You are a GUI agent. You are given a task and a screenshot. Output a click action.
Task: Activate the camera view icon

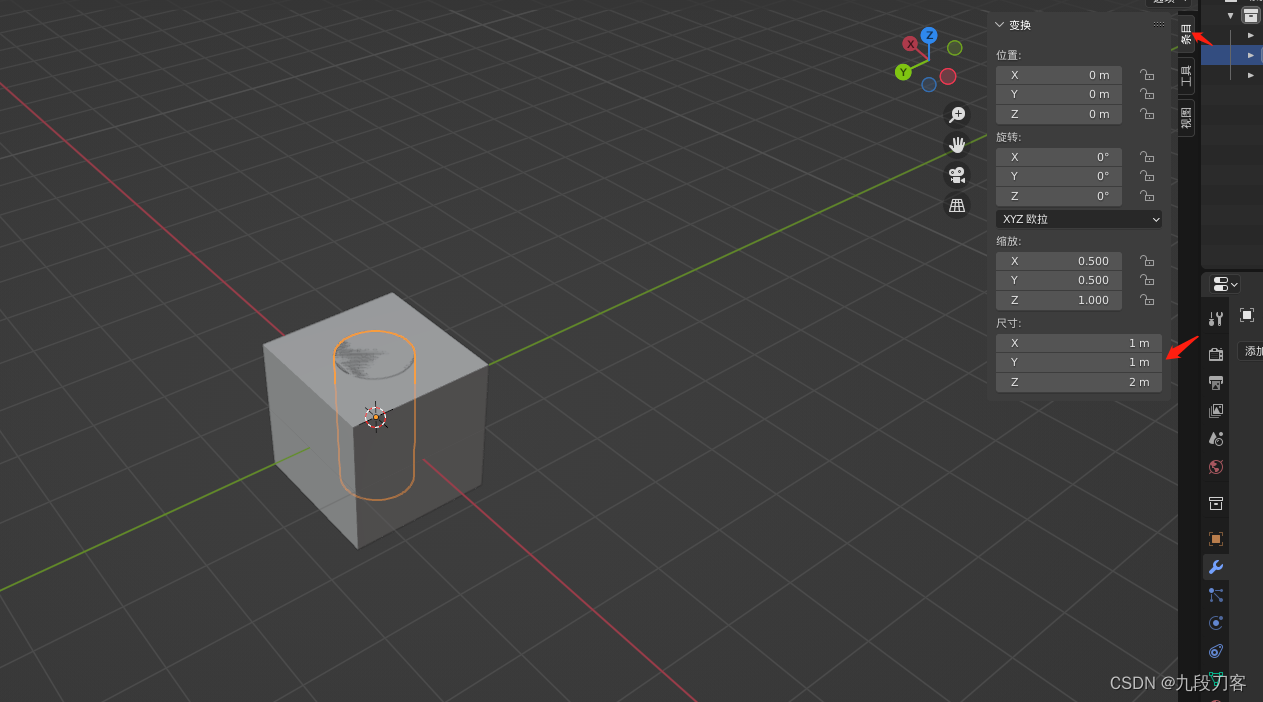click(x=957, y=175)
